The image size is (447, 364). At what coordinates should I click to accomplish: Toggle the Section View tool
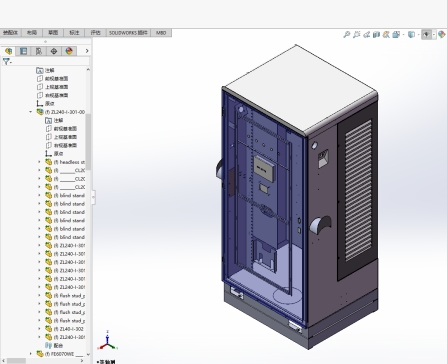tap(376, 34)
